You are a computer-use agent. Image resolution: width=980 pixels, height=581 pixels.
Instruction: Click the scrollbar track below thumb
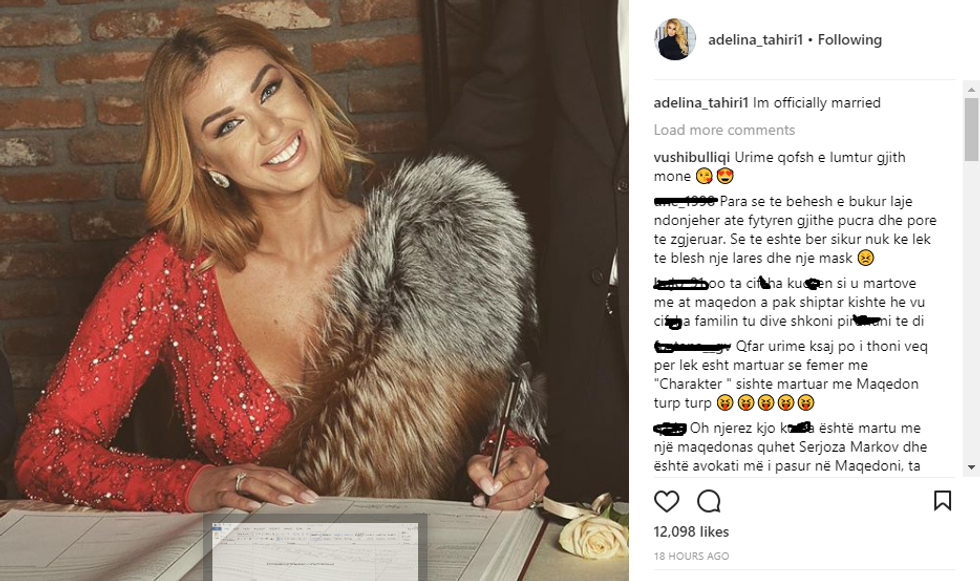tap(971, 310)
